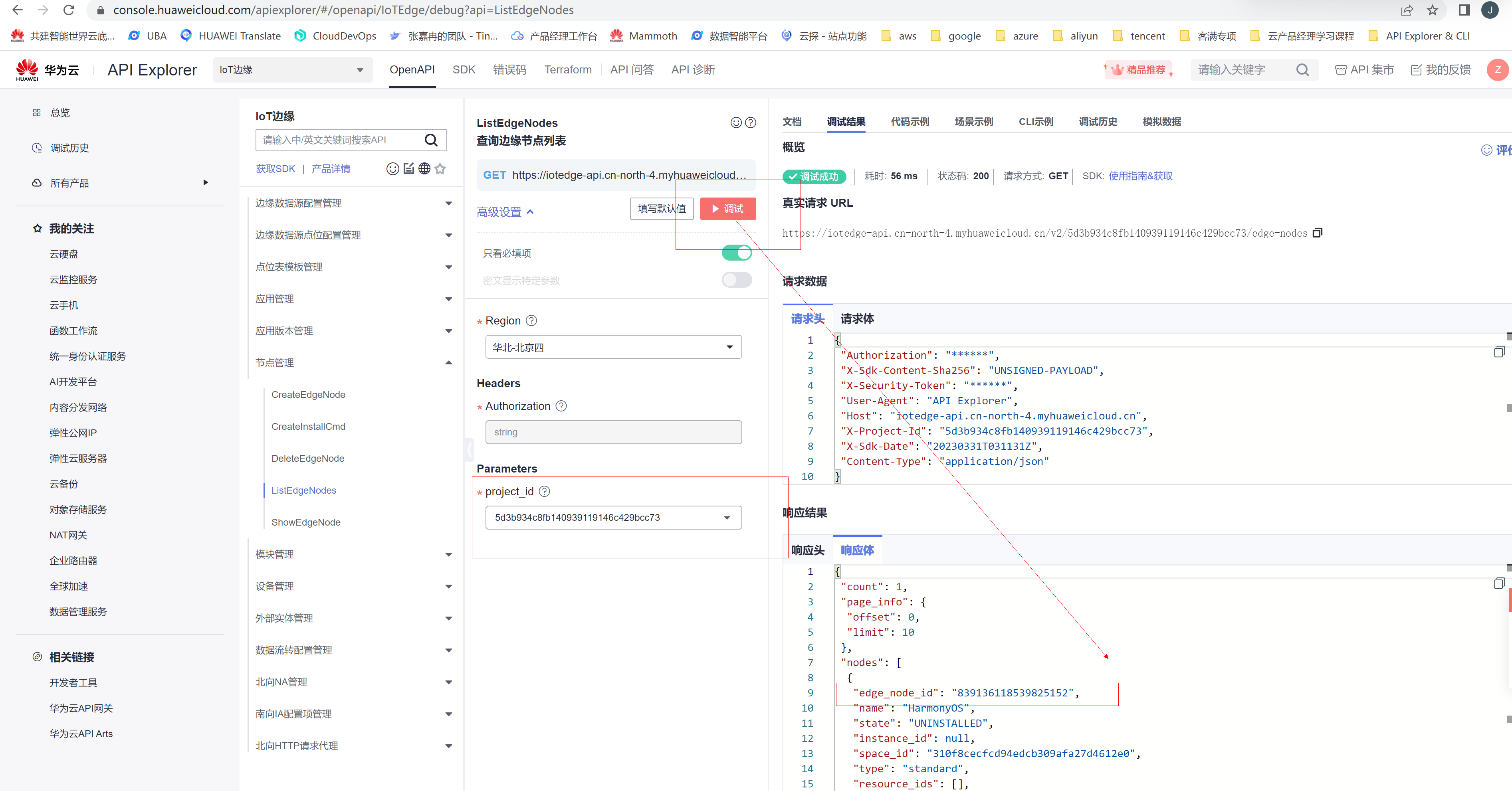The width and height of the screenshot is (1512, 791).
Task: Toggle the ciphertext display parameter switch
Action: point(737,280)
